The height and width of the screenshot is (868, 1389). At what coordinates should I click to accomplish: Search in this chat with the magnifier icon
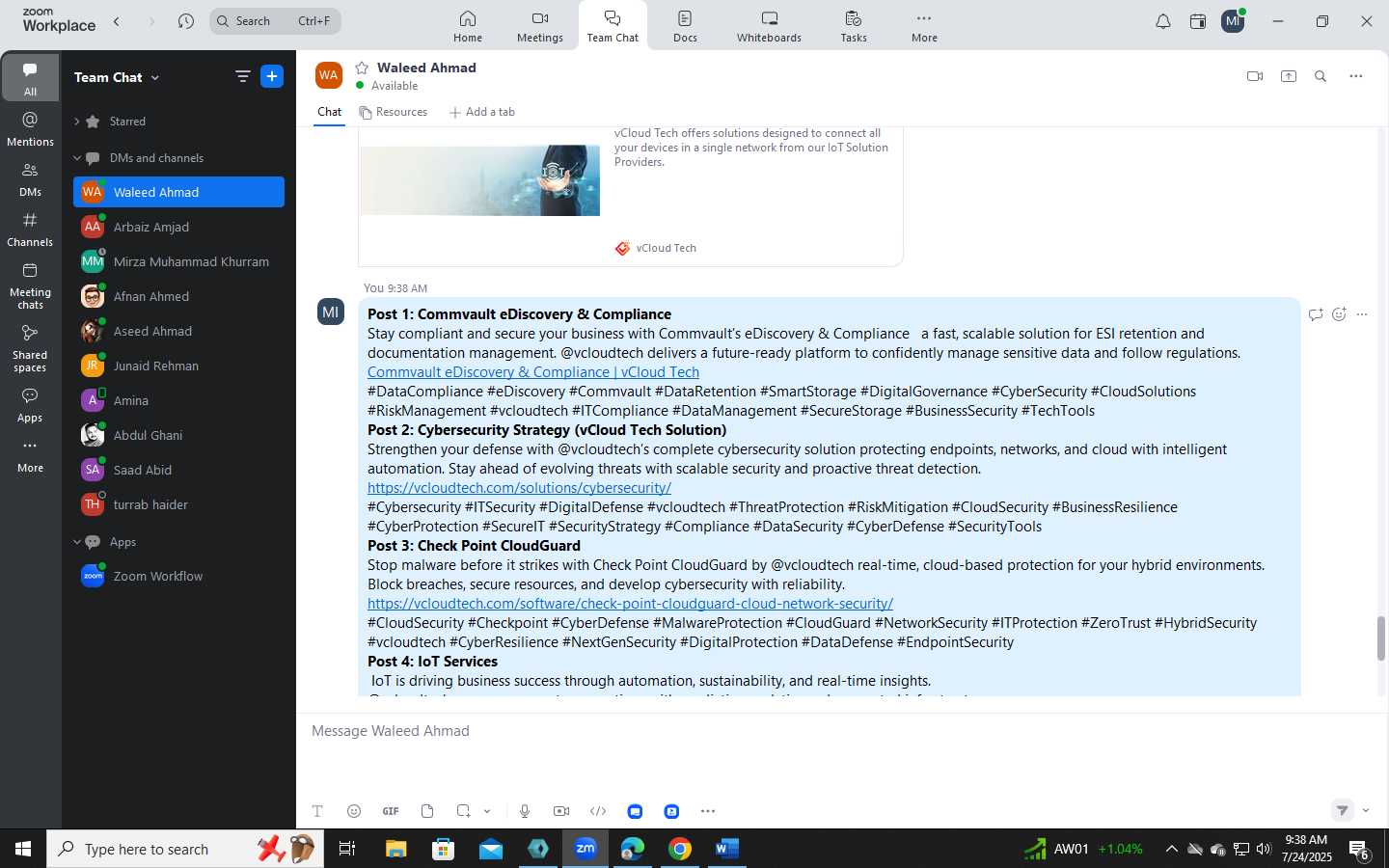[x=1321, y=76]
